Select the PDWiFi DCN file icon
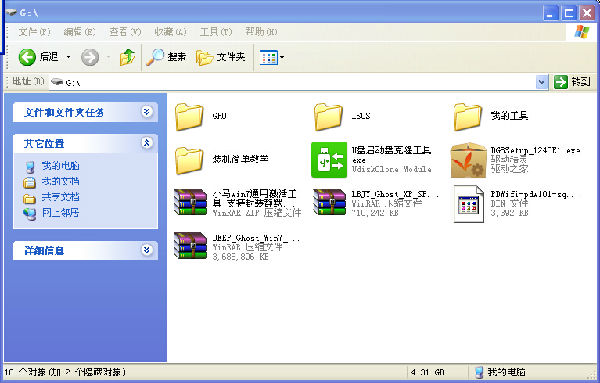The height and width of the screenshot is (383, 600). point(468,203)
